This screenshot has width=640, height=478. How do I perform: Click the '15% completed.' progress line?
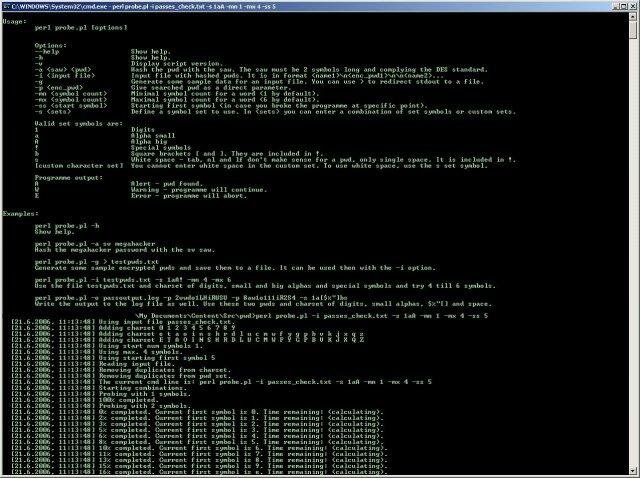pyautogui.click(x=199, y=466)
